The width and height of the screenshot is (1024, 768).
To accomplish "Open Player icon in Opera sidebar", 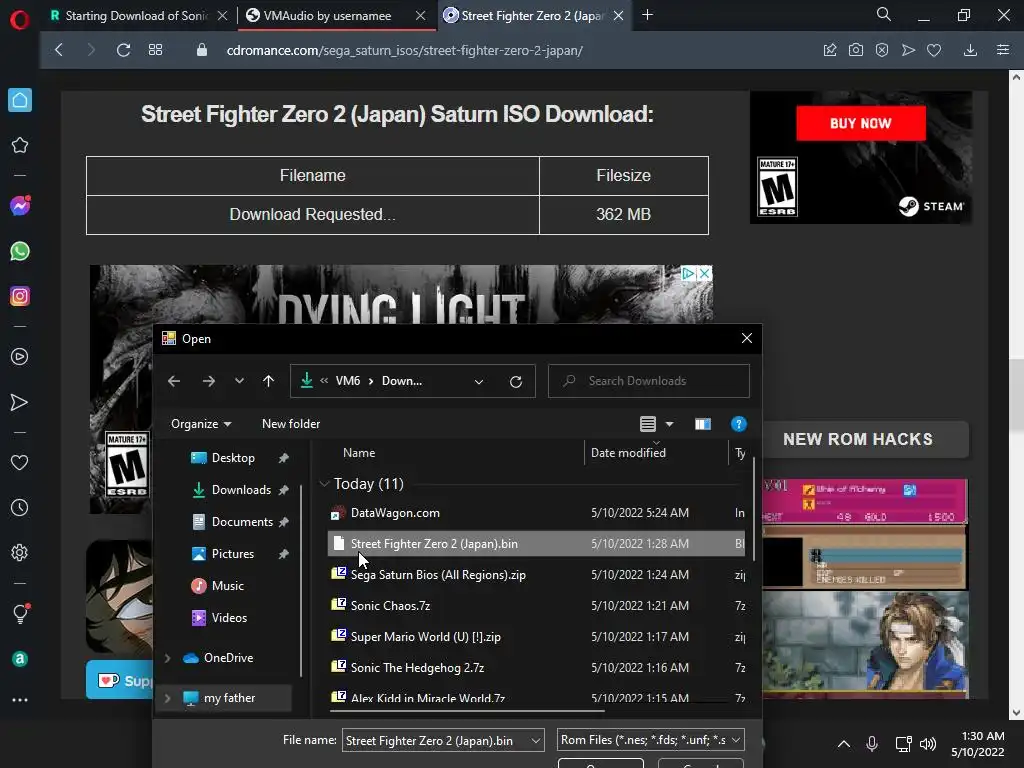I will point(20,357).
